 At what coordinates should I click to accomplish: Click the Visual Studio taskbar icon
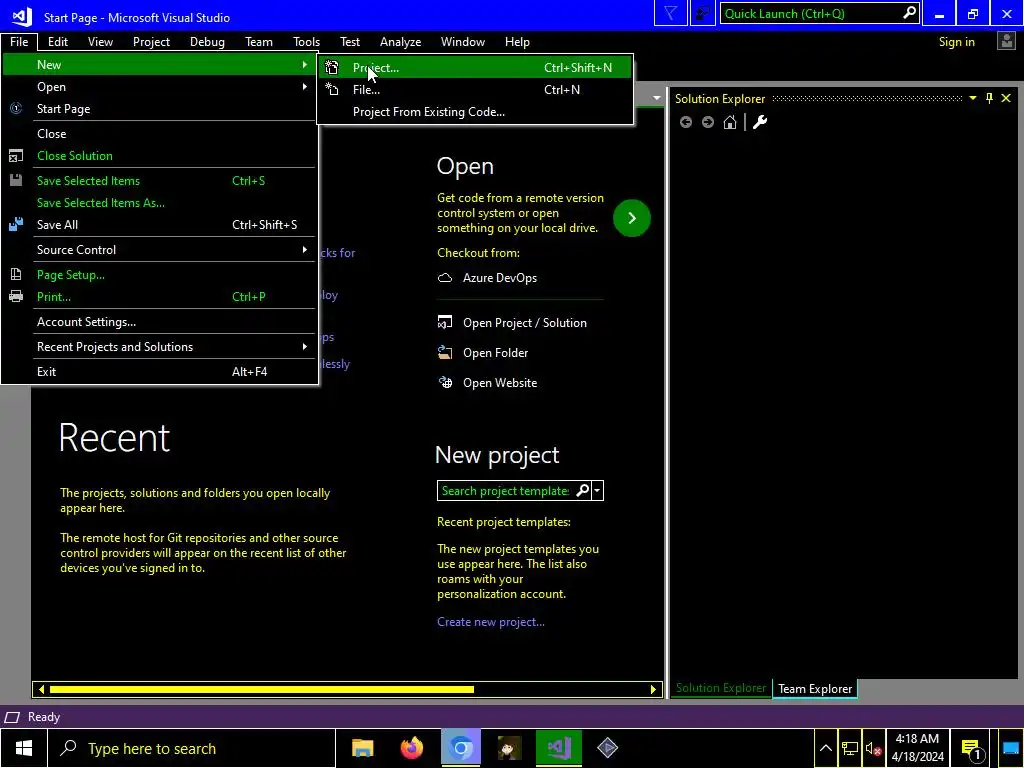click(558, 748)
